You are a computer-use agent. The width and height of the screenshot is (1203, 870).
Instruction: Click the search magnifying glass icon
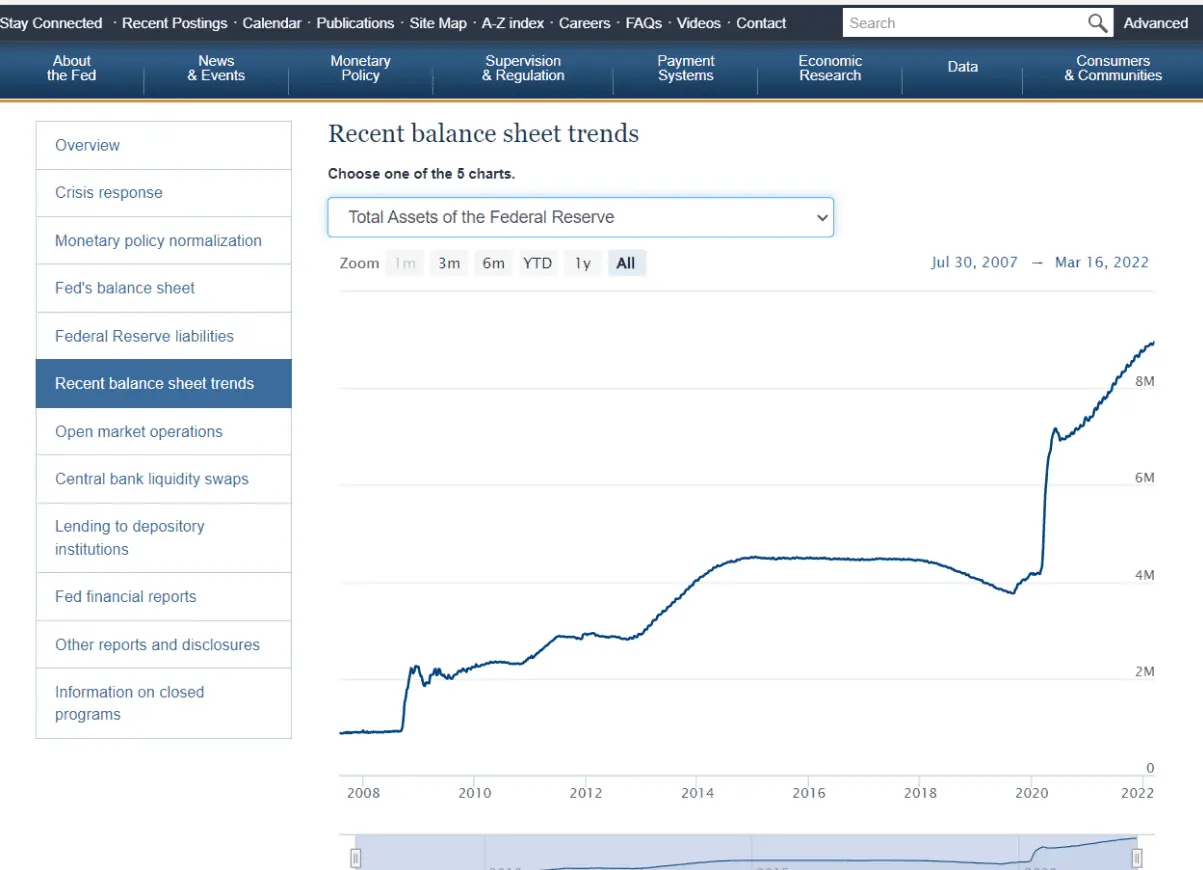tap(1097, 23)
